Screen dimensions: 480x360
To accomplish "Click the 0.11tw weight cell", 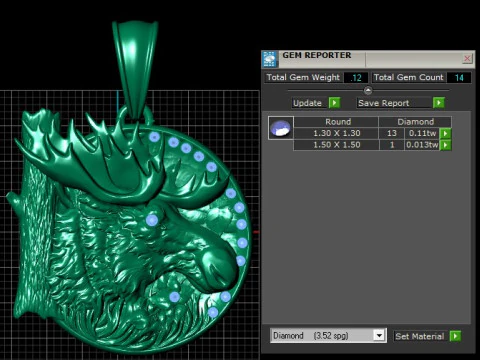I will [422, 133].
